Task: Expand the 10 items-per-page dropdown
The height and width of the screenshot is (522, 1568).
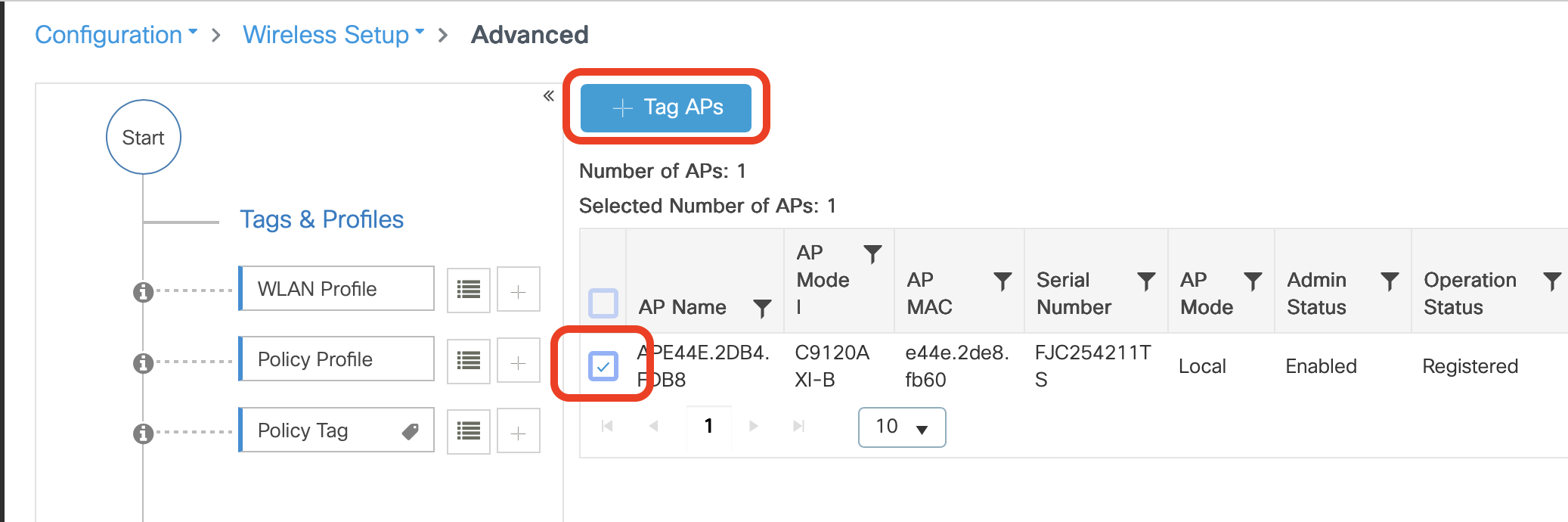Action: (x=902, y=427)
